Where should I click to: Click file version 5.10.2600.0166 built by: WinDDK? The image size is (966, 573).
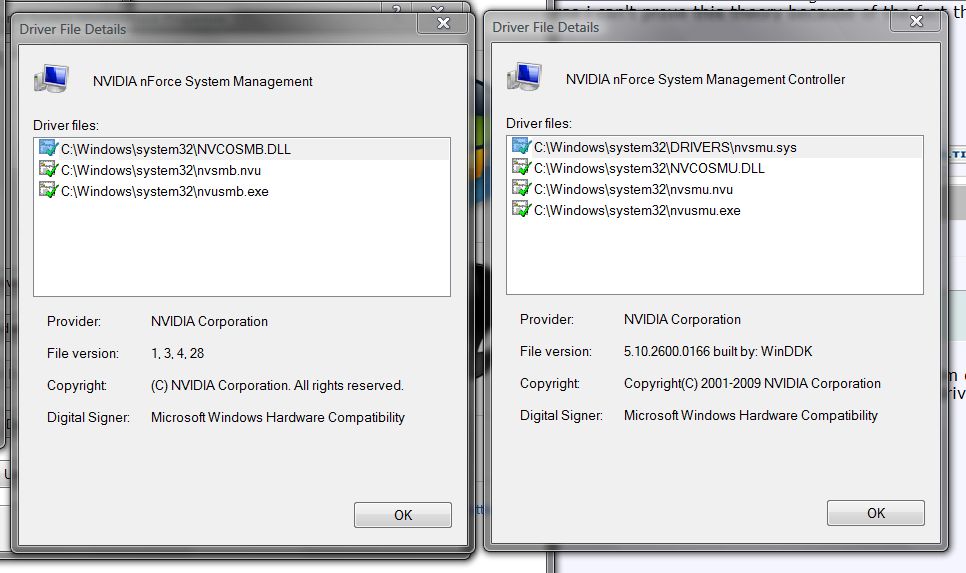click(718, 352)
